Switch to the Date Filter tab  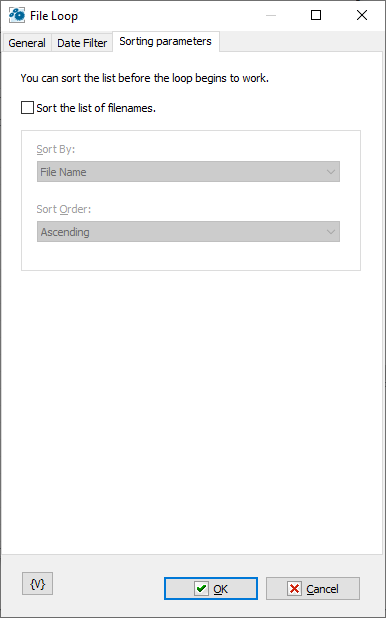click(x=82, y=43)
